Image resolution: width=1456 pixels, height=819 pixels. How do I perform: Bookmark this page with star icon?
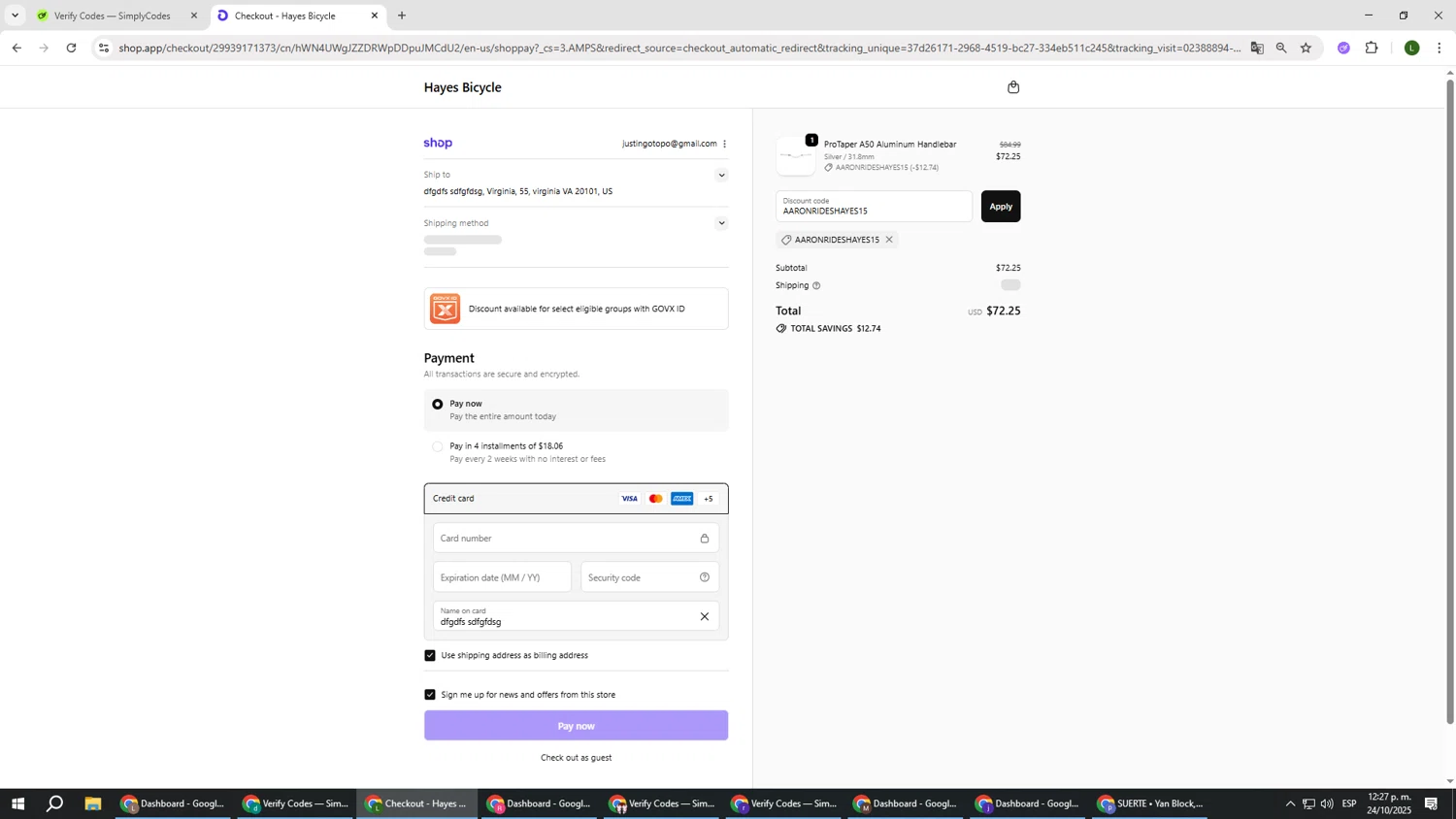tap(1306, 48)
